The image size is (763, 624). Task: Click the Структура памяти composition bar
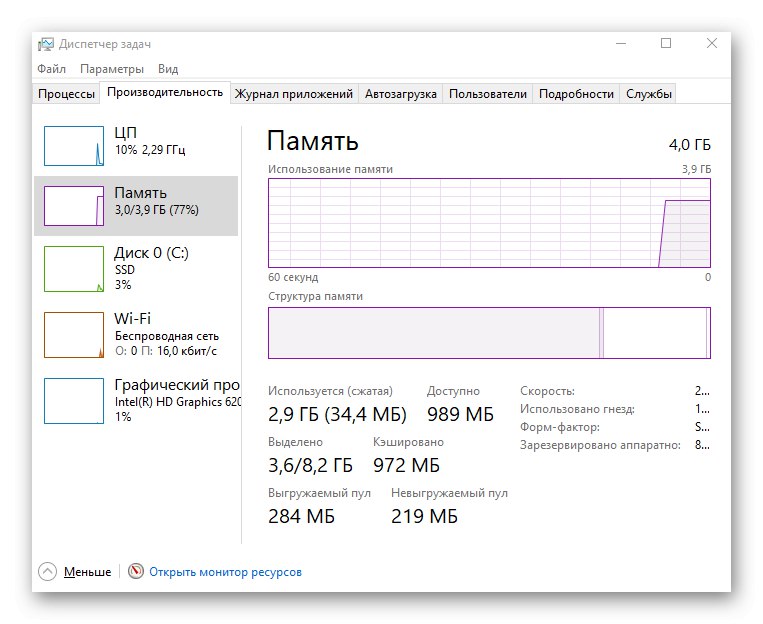point(489,332)
